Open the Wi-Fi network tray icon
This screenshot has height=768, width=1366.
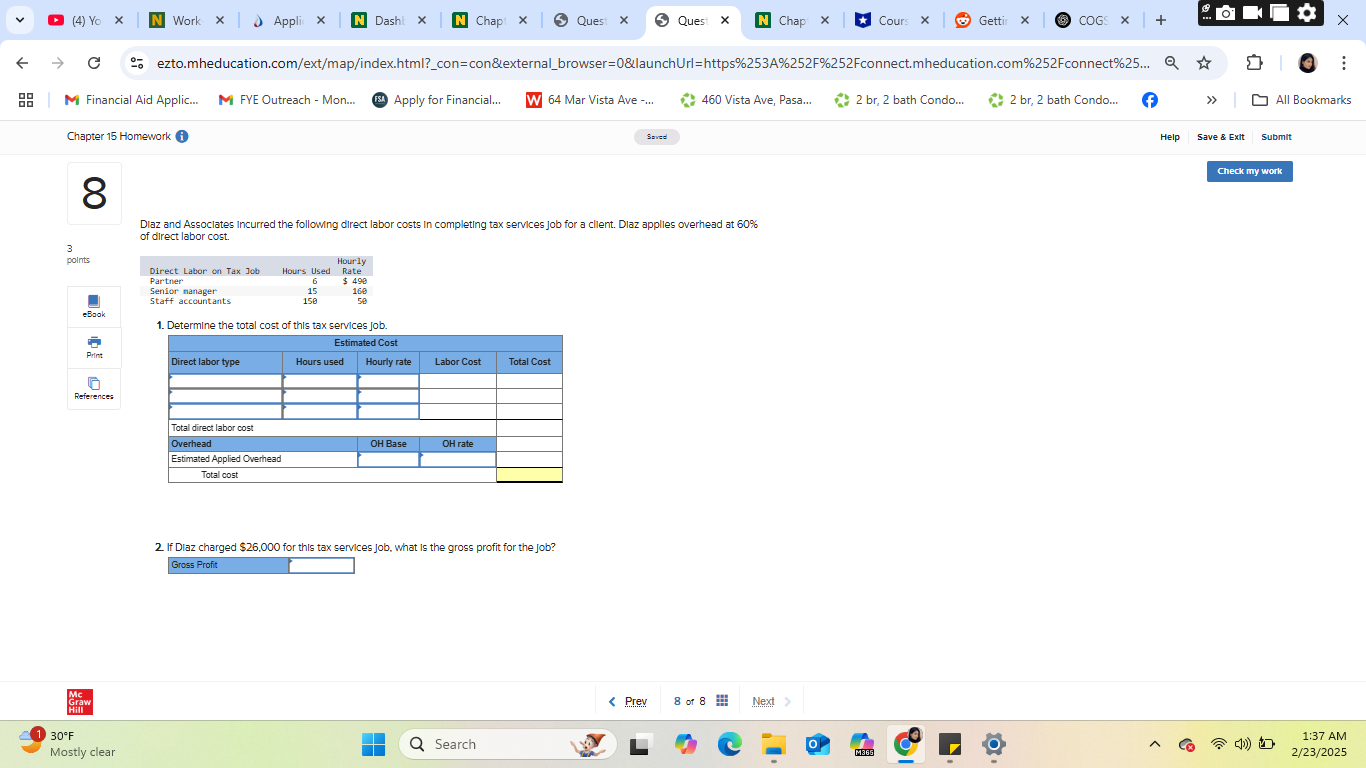[1218, 745]
